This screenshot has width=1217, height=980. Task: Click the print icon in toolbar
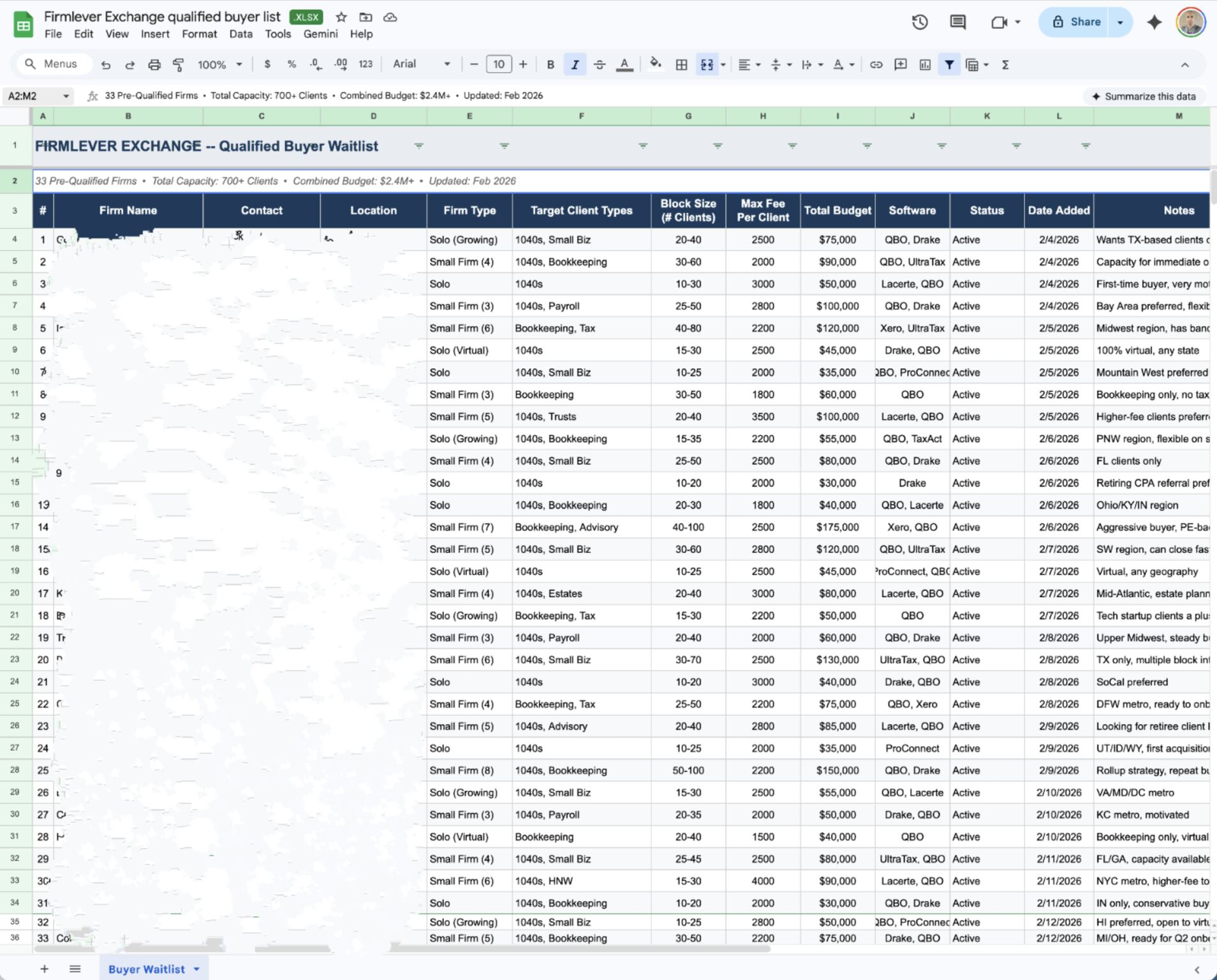[x=154, y=64]
